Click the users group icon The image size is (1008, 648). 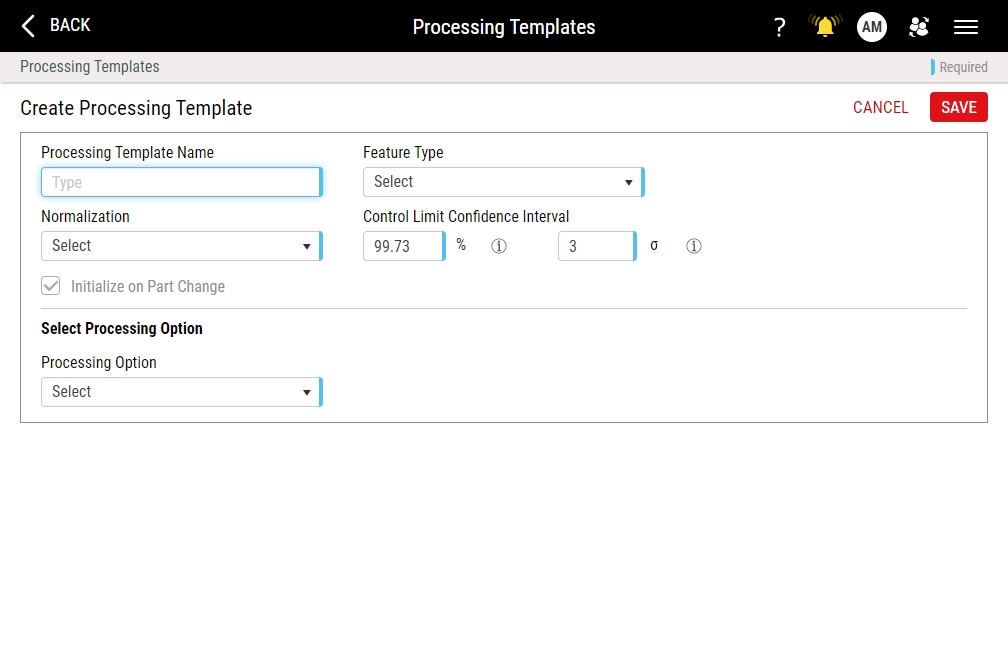click(x=919, y=27)
